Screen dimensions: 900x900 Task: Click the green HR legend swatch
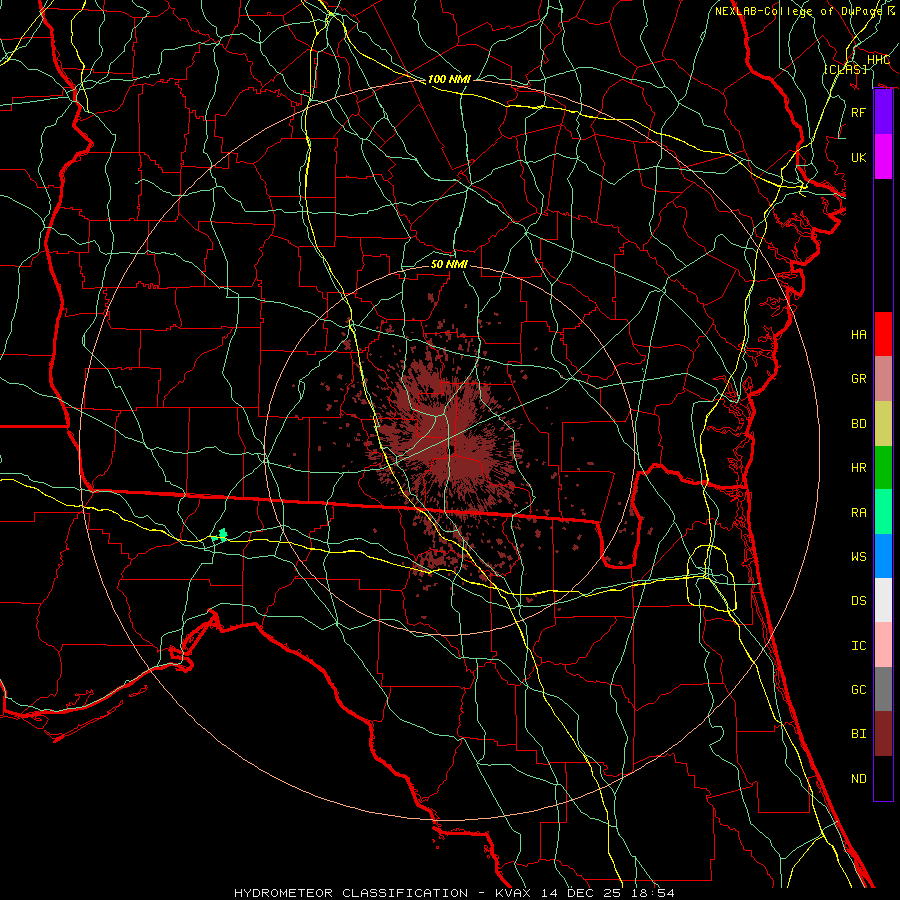pyautogui.click(x=883, y=467)
